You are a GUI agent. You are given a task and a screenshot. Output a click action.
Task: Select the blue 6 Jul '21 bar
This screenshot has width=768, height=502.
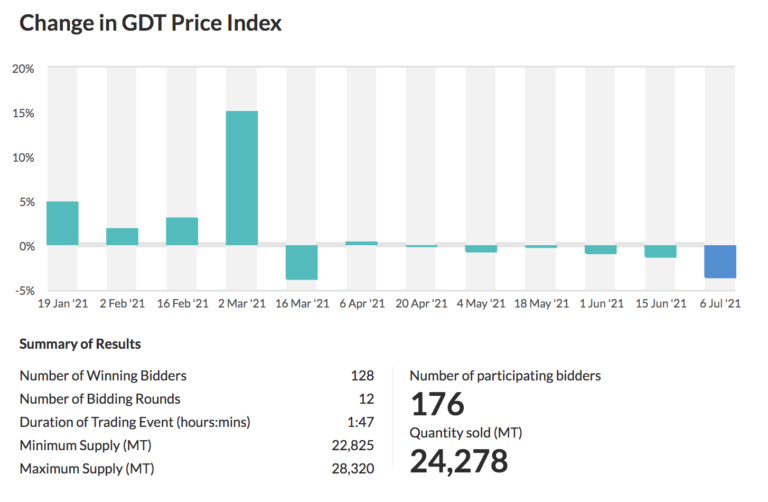(720, 261)
